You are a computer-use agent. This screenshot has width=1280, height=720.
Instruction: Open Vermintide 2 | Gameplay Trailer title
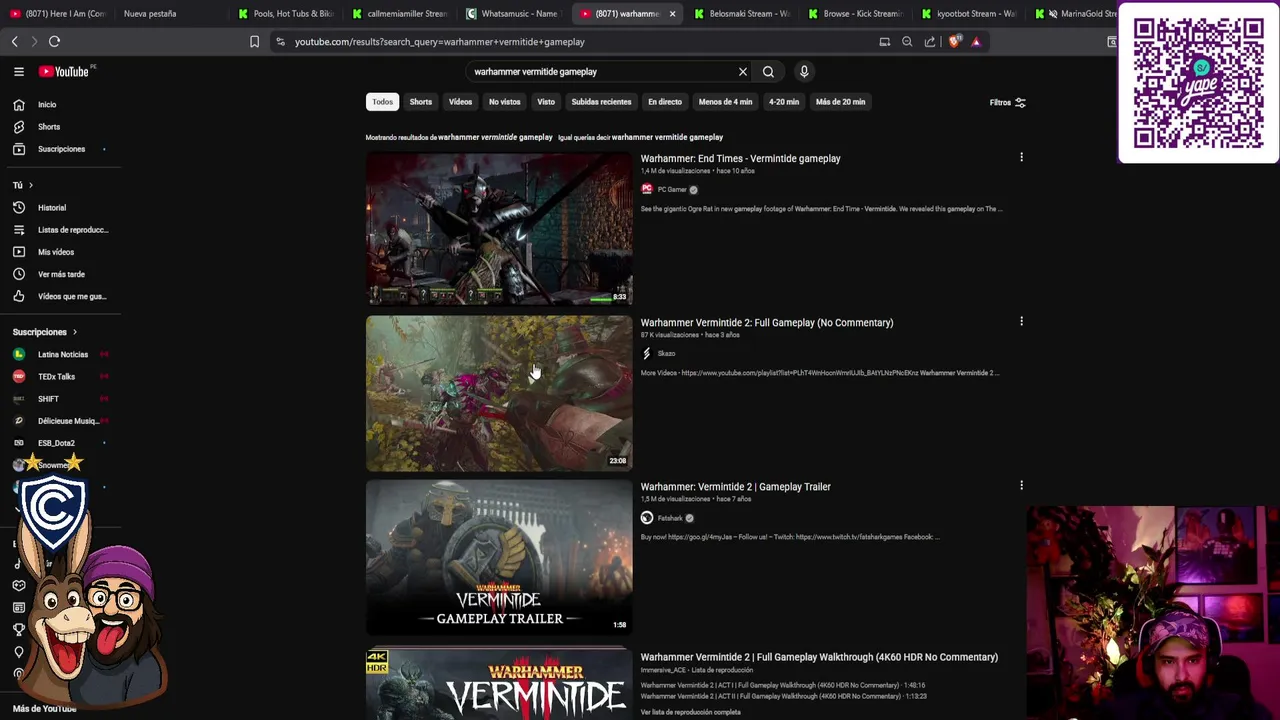(x=735, y=487)
